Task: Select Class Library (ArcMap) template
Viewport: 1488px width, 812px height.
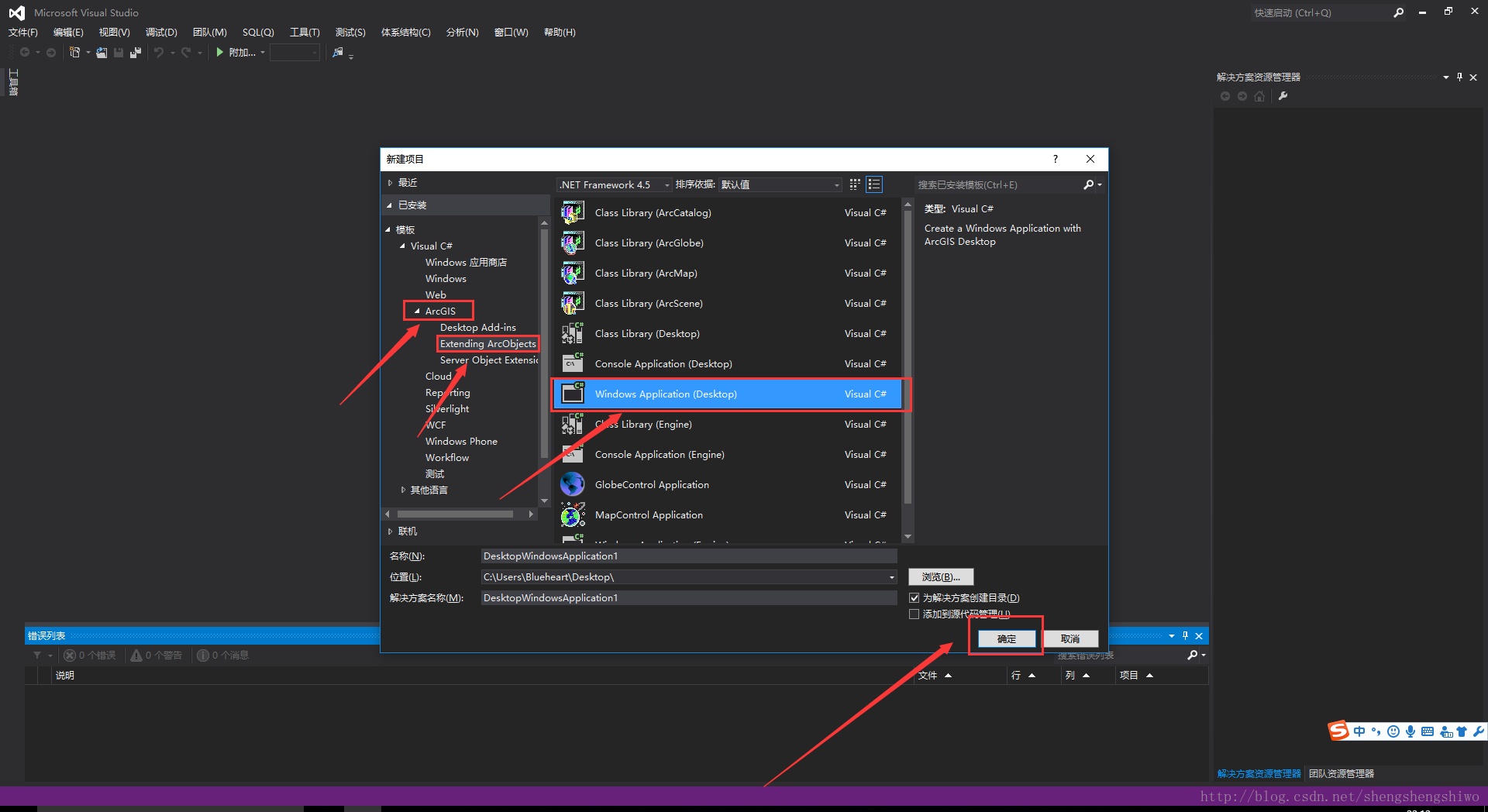Action: pos(727,274)
